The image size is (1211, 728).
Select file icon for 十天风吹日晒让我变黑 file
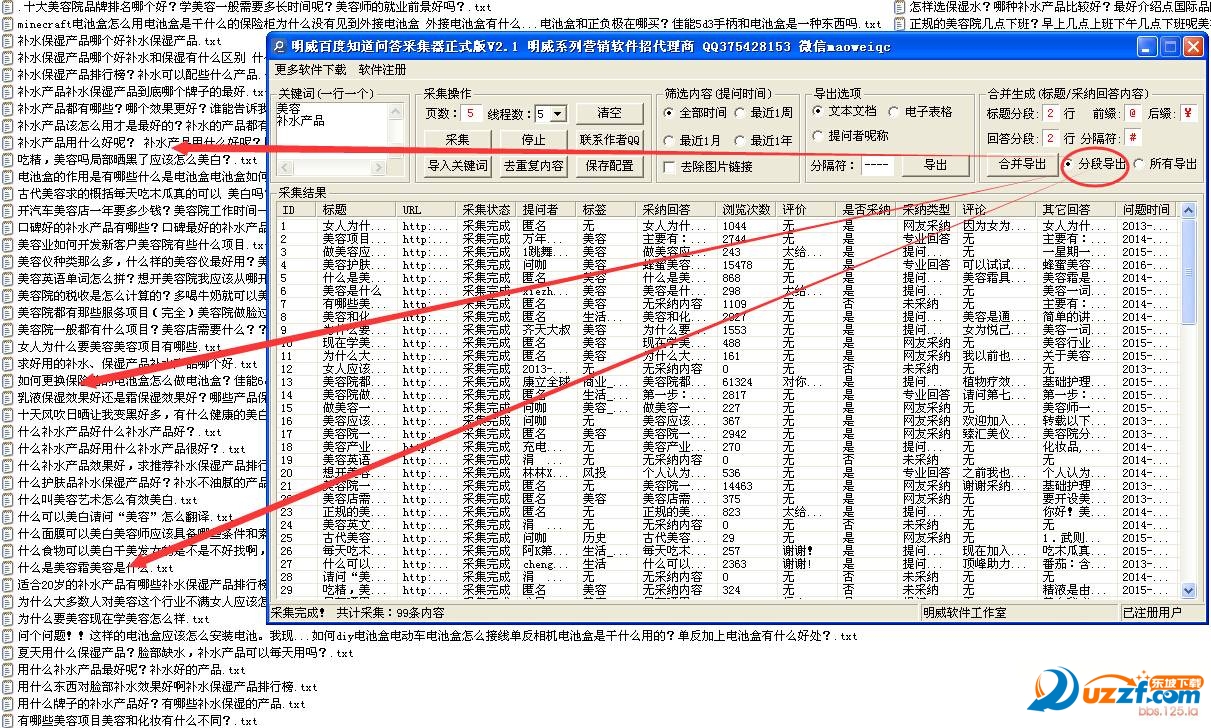point(8,415)
